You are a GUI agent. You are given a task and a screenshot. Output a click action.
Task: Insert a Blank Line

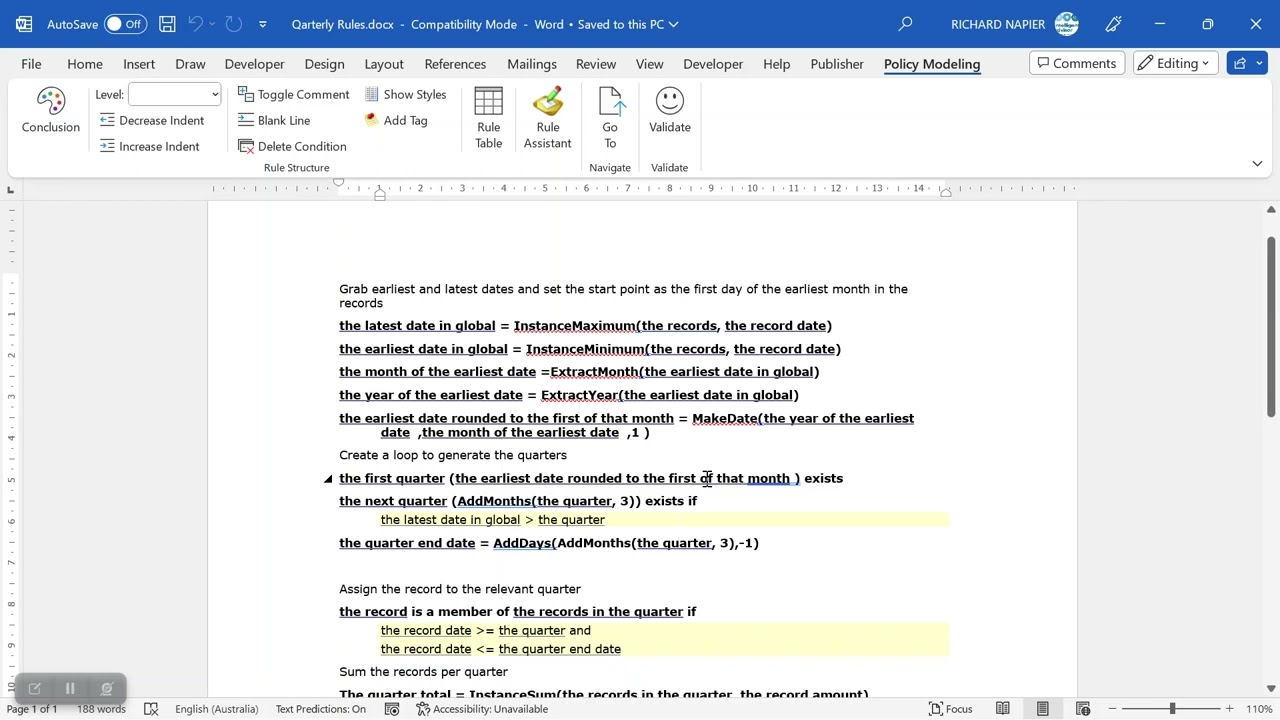click(274, 120)
